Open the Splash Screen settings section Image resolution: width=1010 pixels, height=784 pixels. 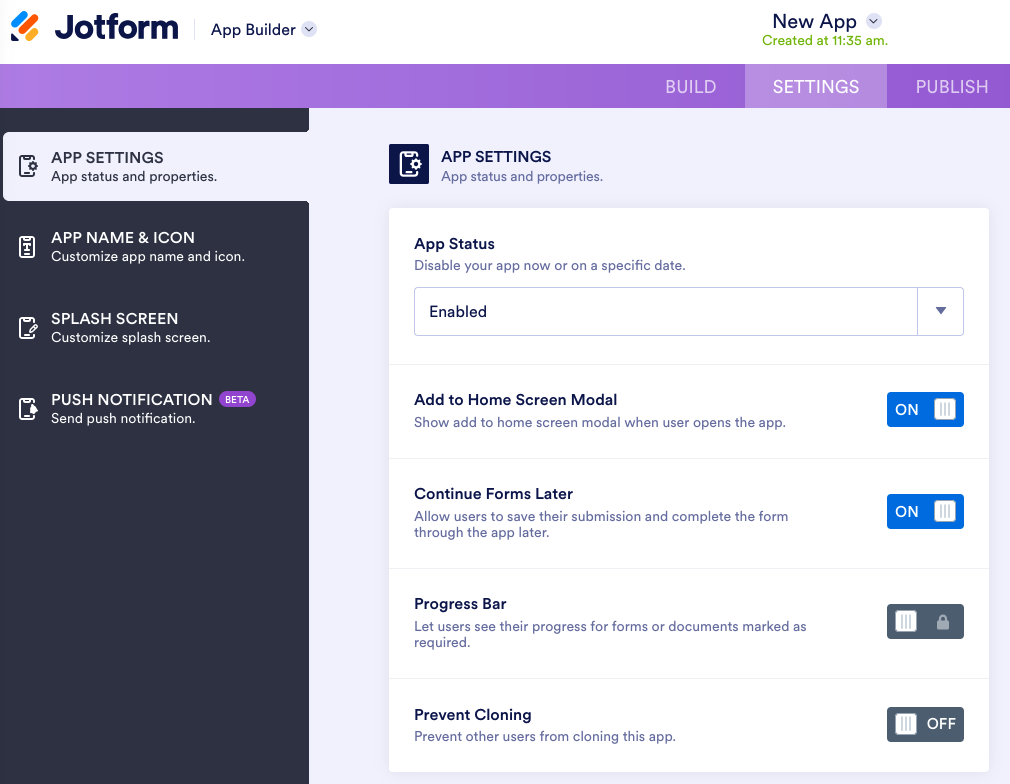click(x=130, y=327)
